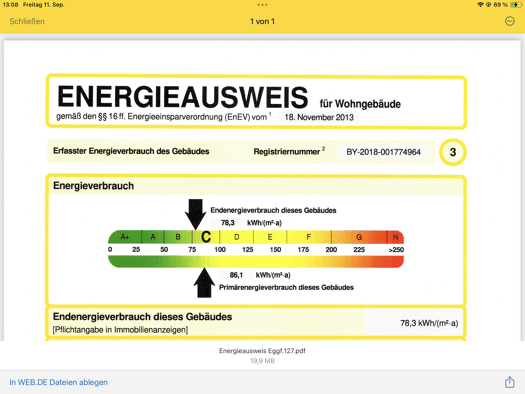Tap the battery status icon
This screenshot has width=525, height=394.
(516, 5)
